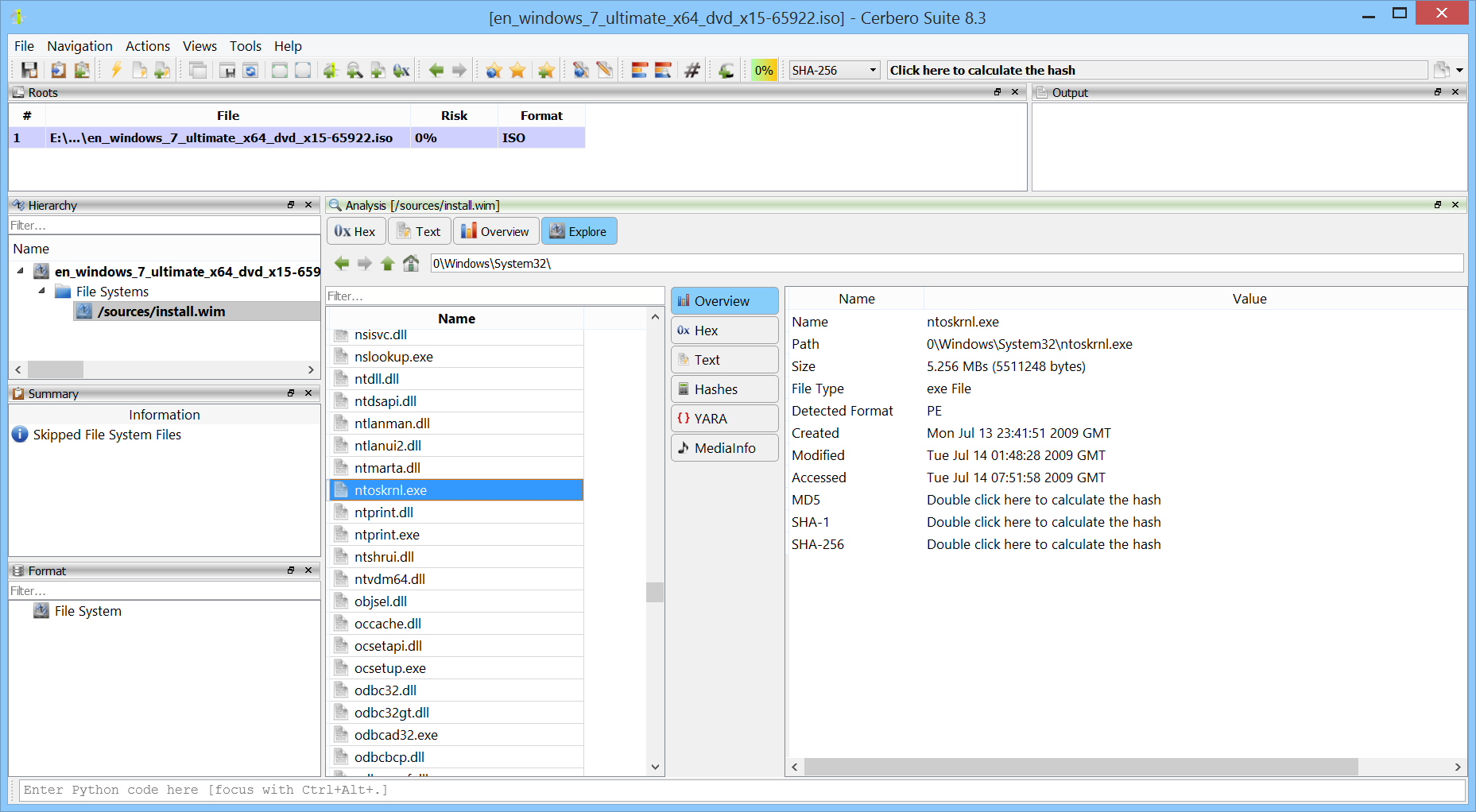
Task: Open the MediaInfo view
Action: (725, 448)
